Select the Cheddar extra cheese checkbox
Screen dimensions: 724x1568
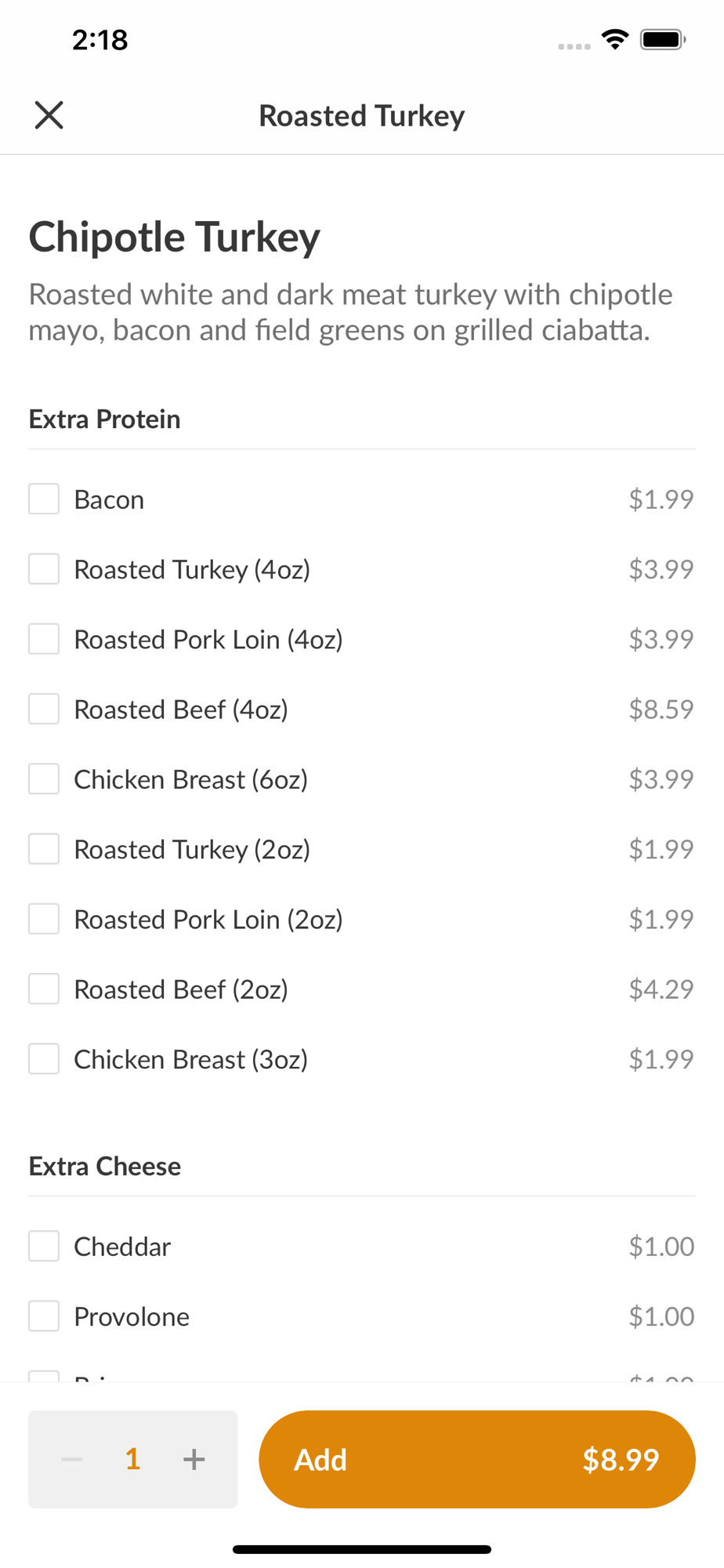click(x=44, y=1247)
